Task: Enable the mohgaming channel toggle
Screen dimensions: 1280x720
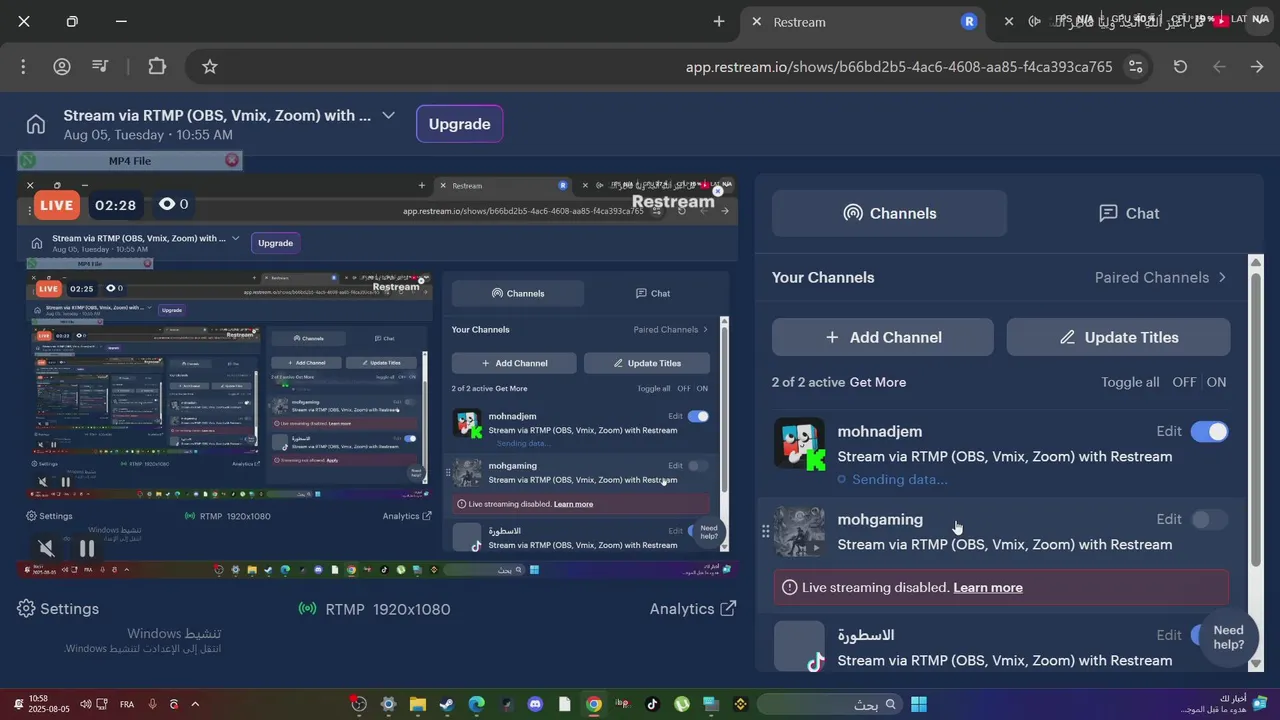Action: click(x=1209, y=519)
